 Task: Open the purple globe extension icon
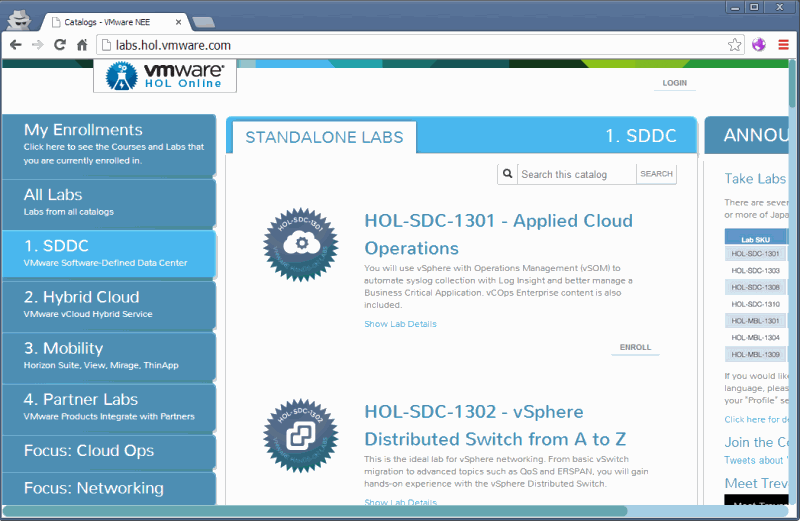[759, 45]
